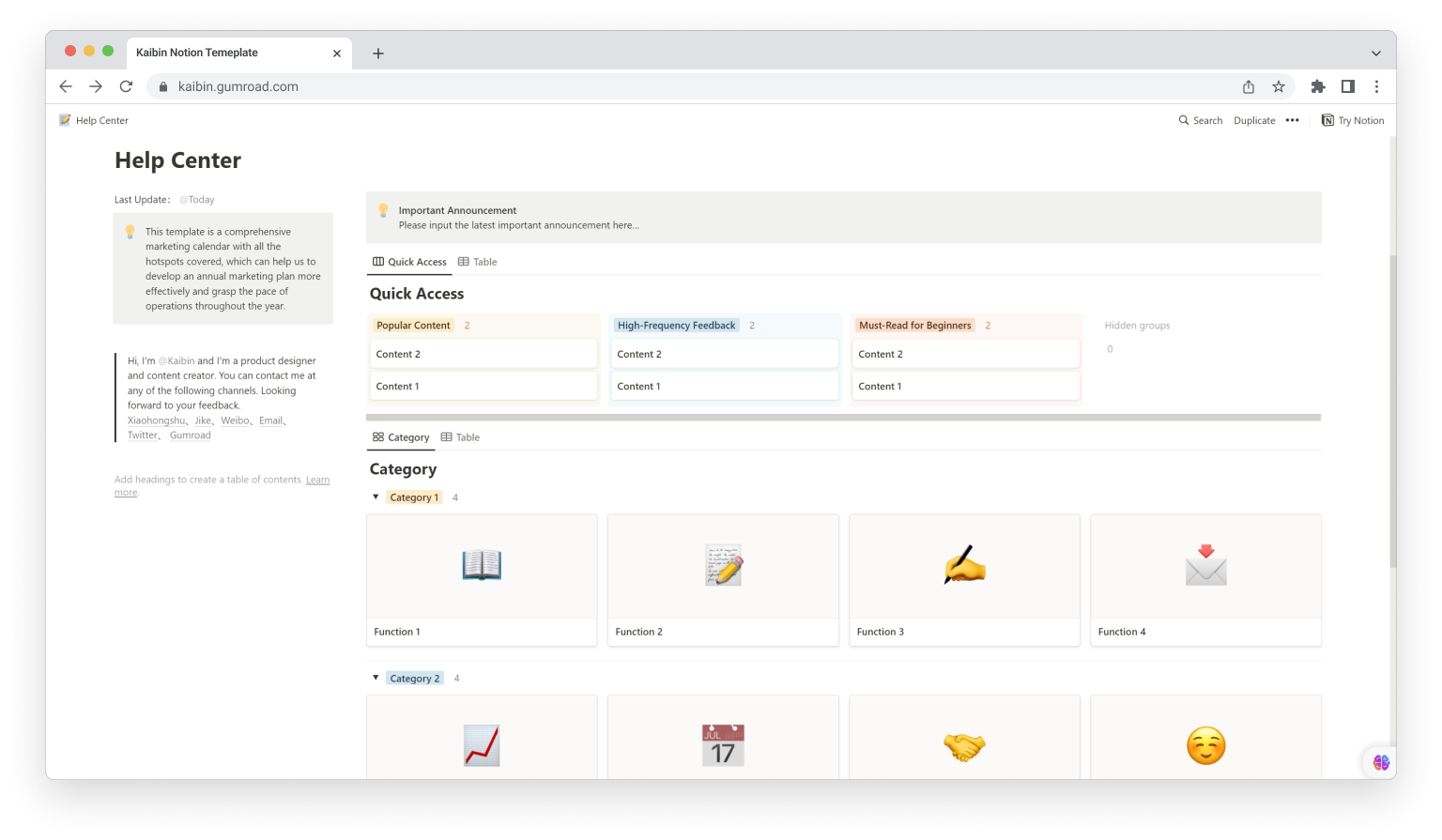Viewport: 1442px width, 840px height.
Task: Collapse the Category 1 group triangle
Action: click(x=376, y=496)
